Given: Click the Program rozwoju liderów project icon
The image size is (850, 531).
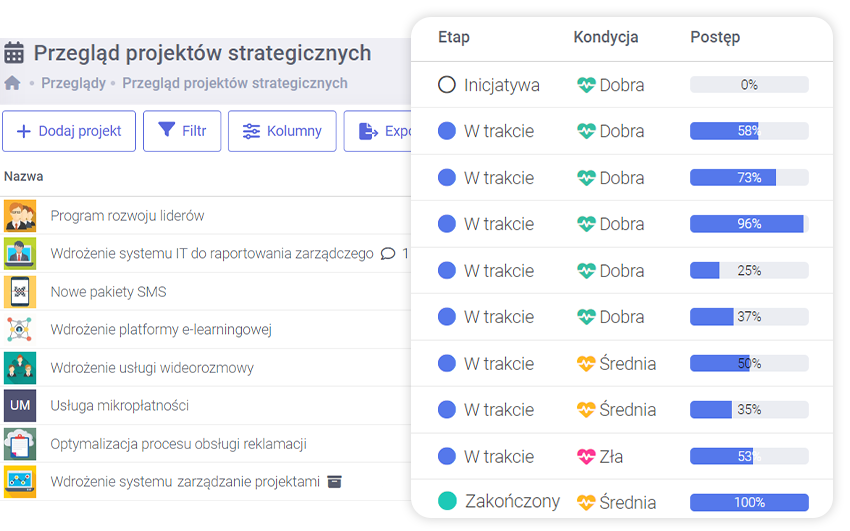Looking at the screenshot, I should pos(20,216).
